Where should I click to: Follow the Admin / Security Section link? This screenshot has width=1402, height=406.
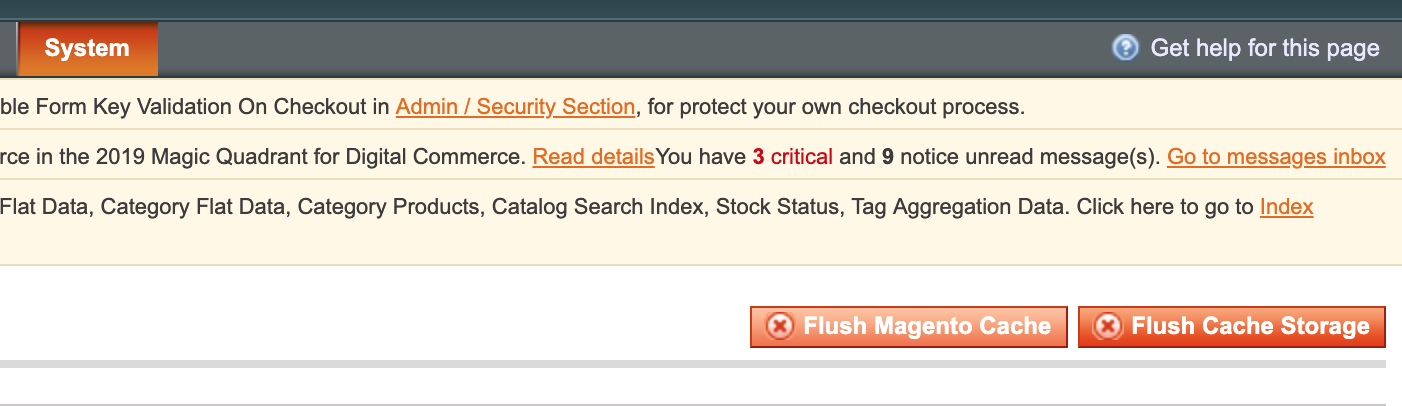515,106
